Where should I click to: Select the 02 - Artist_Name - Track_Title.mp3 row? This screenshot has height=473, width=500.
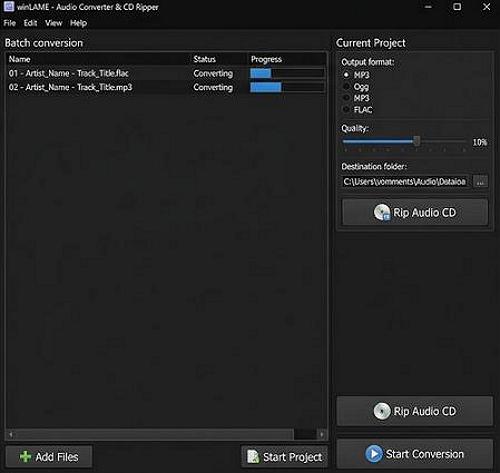point(166,87)
